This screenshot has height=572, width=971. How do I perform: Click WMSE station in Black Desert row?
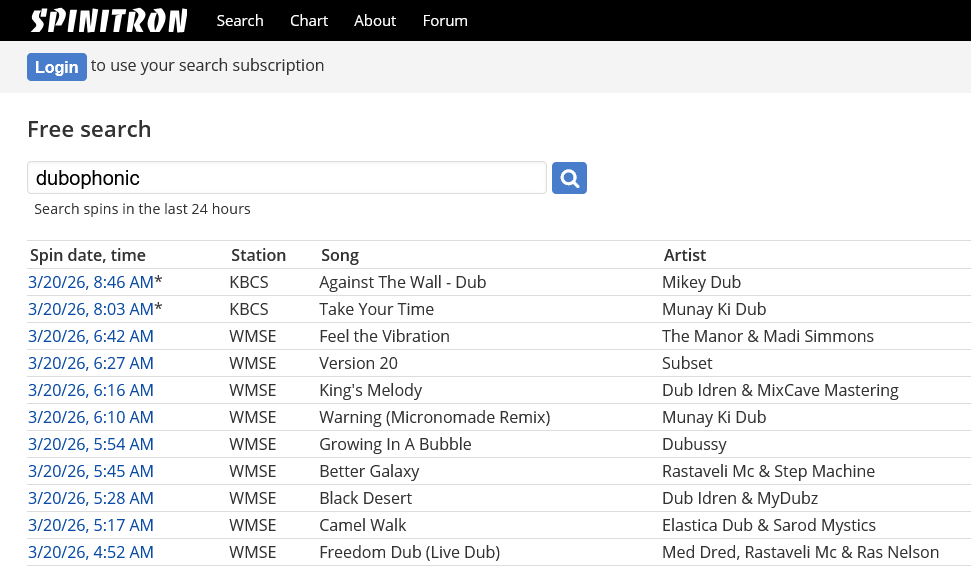coord(253,498)
